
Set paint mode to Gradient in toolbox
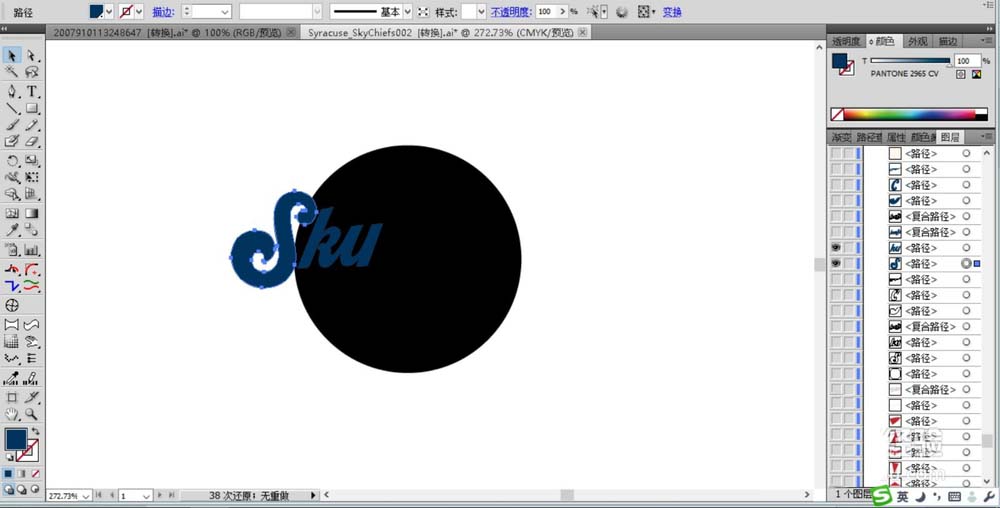coord(22,474)
